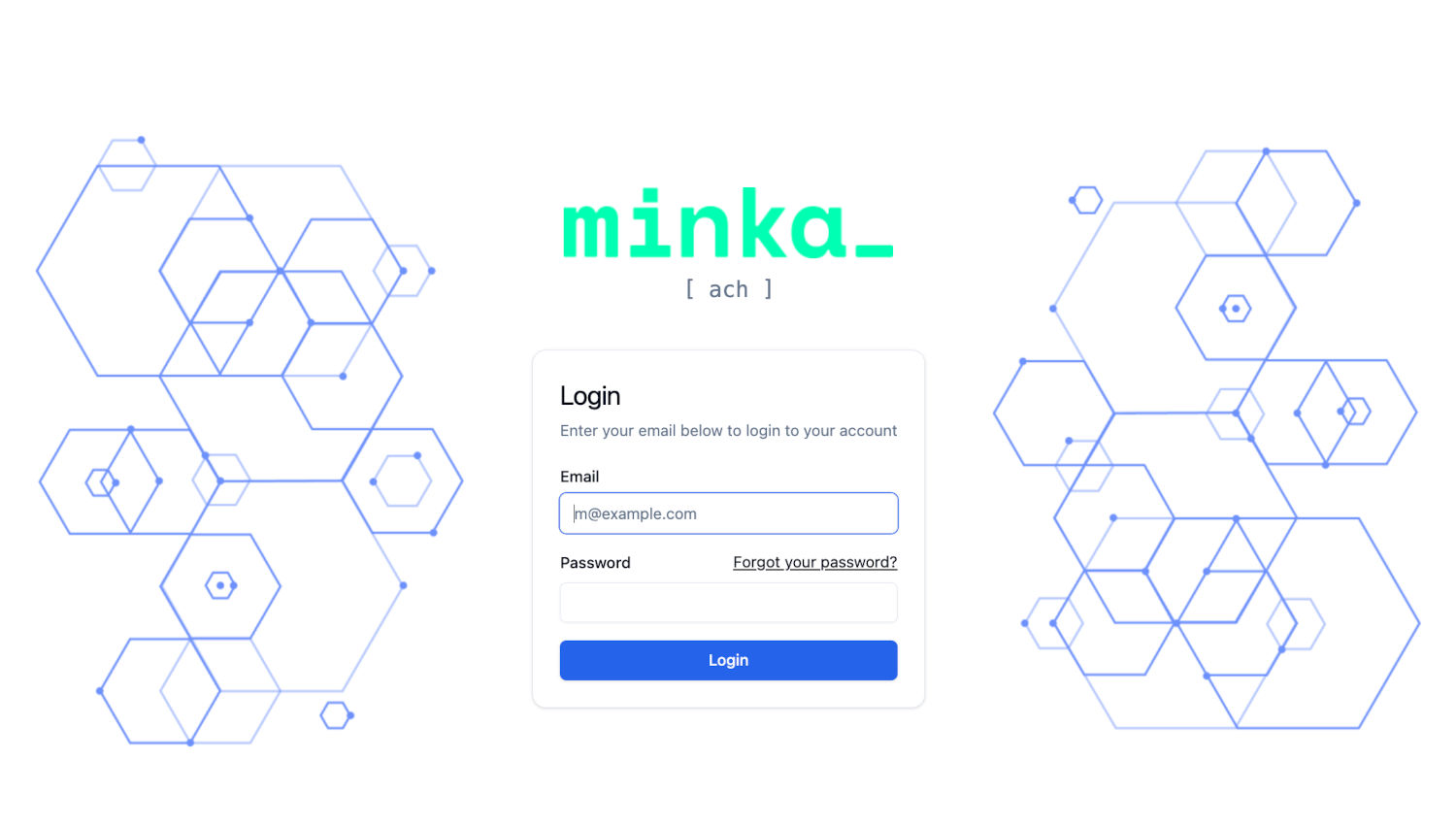Open the Forgot your password? link
The width and height of the screenshot is (1456, 826).
point(815,562)
